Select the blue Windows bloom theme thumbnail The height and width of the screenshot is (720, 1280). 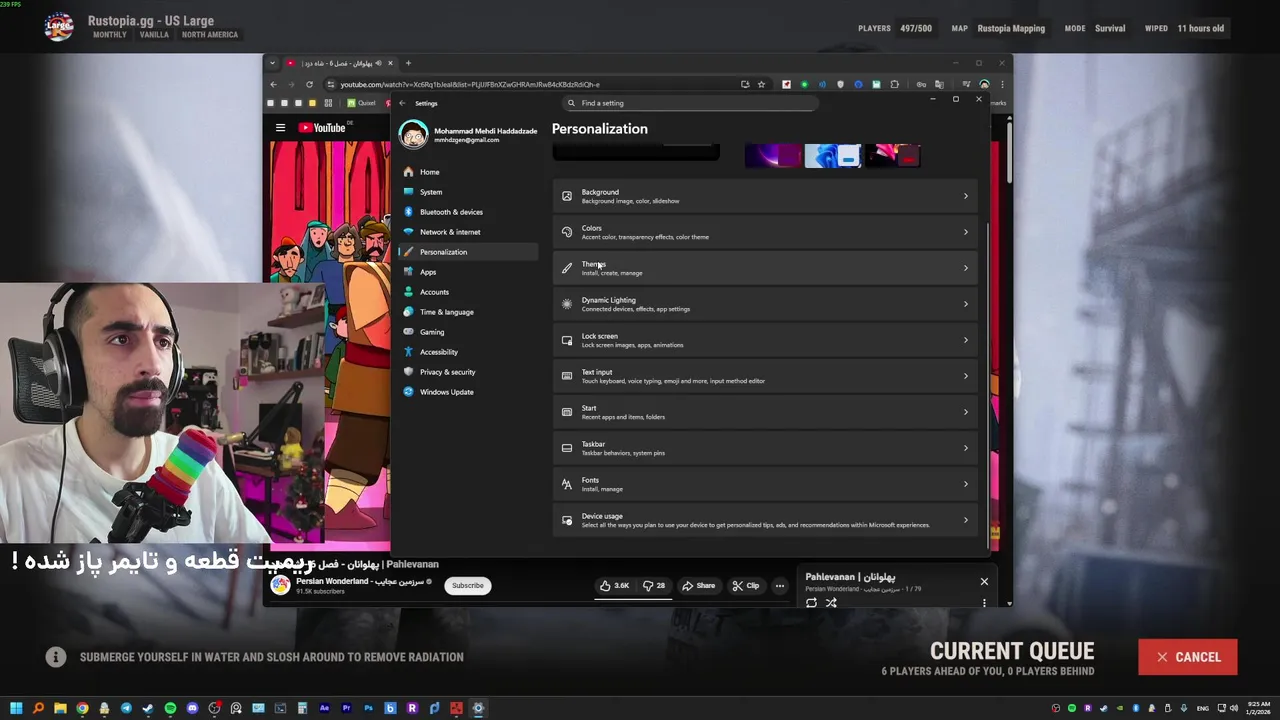click(x=832, y=155)
